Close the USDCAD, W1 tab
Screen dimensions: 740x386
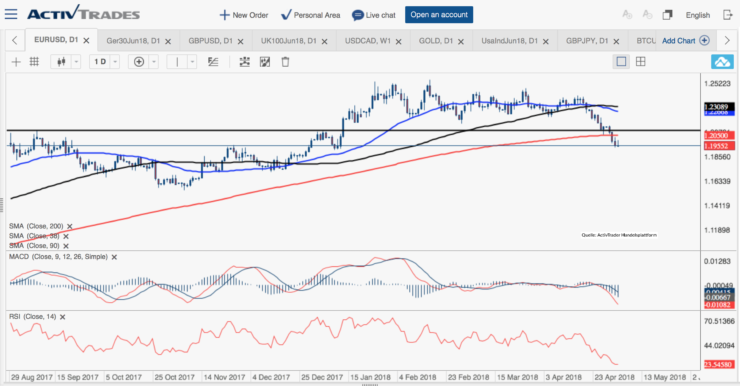click(x=398, y=42)
